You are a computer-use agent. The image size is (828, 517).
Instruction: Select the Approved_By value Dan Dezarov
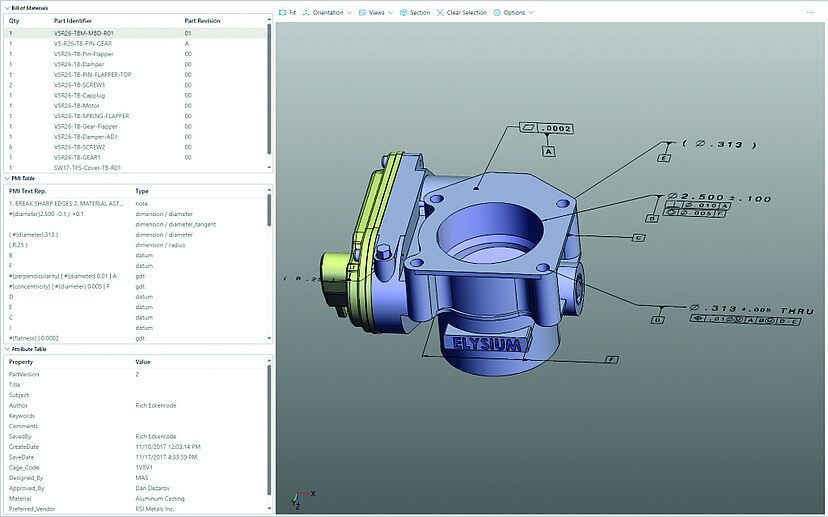(153, 488)
